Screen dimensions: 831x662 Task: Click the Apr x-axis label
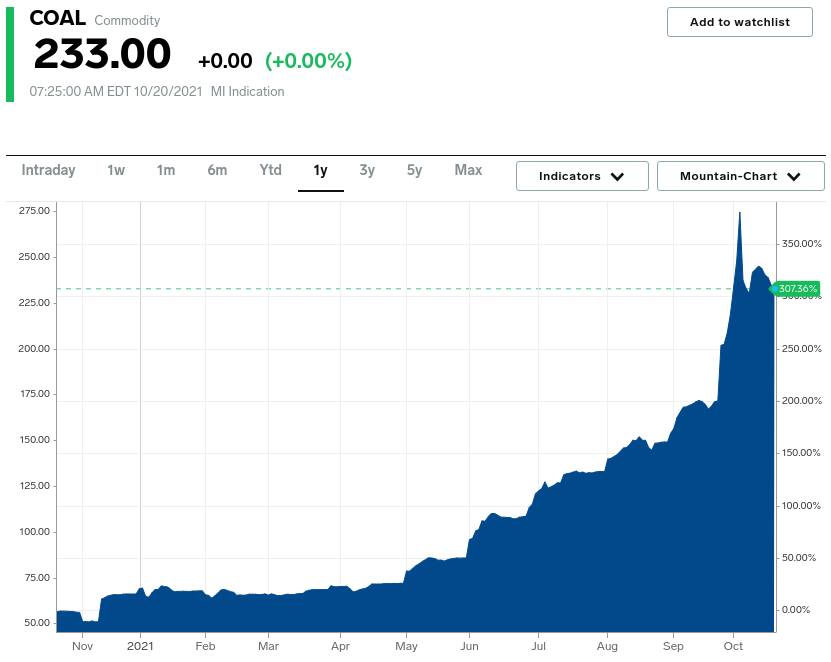coord(340,646)
